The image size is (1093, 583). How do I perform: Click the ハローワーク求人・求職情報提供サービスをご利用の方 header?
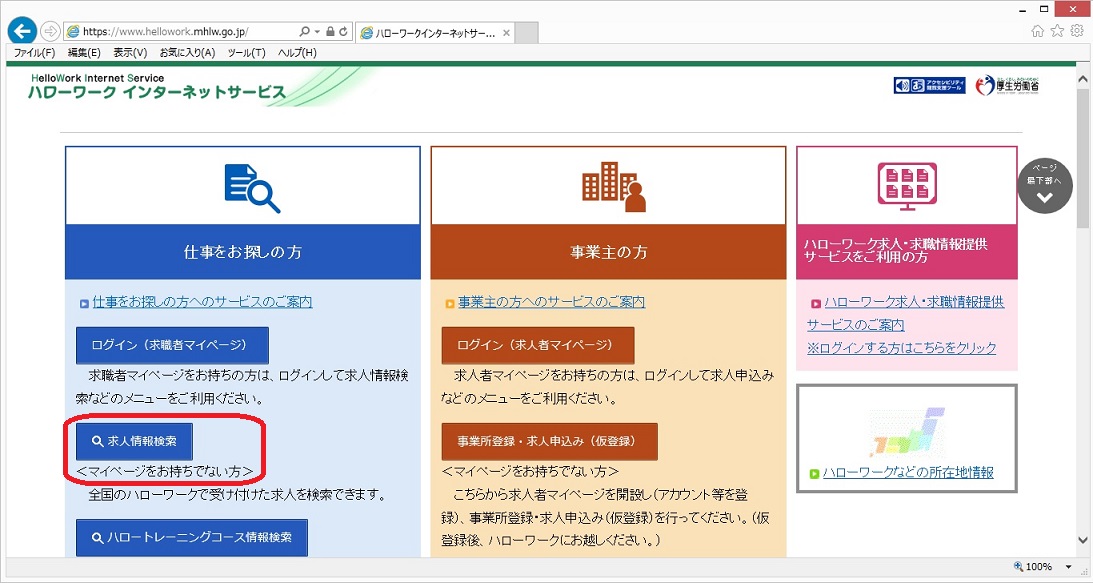pos(906,251)
